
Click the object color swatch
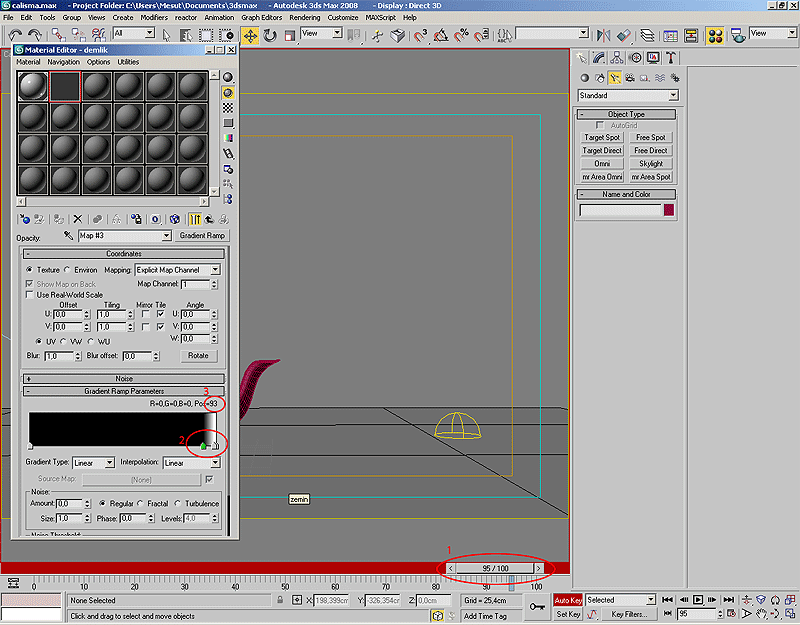(668, 211)
